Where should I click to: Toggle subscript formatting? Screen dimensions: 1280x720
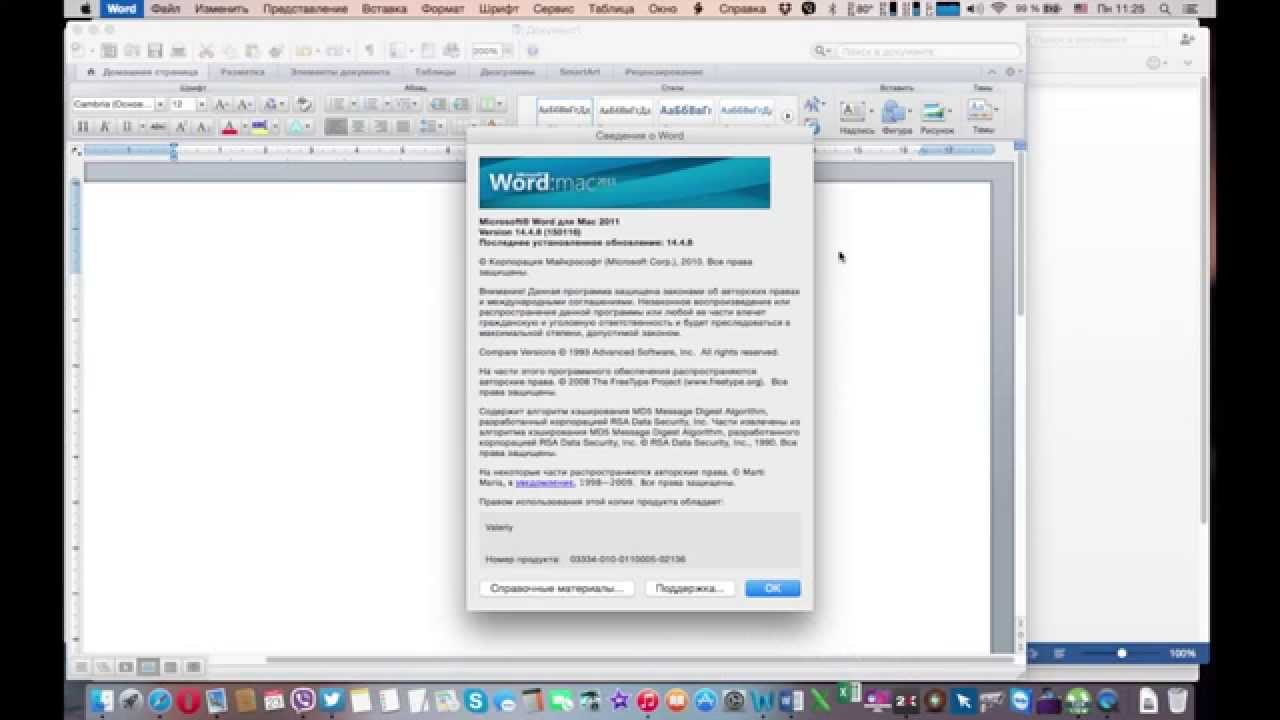[203, 127]
